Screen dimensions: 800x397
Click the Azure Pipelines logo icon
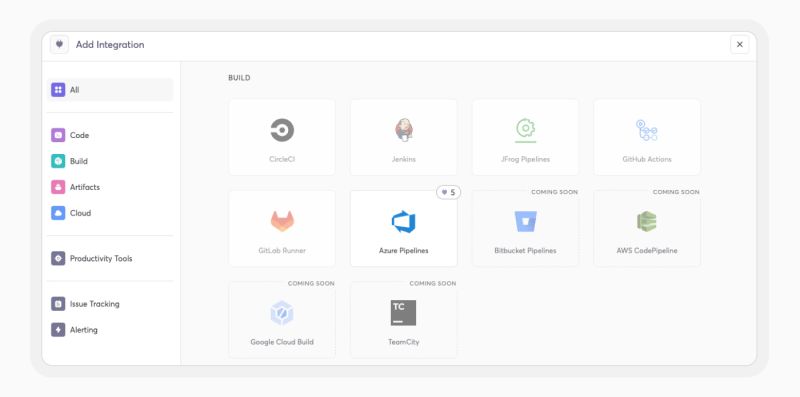[404, 221]
